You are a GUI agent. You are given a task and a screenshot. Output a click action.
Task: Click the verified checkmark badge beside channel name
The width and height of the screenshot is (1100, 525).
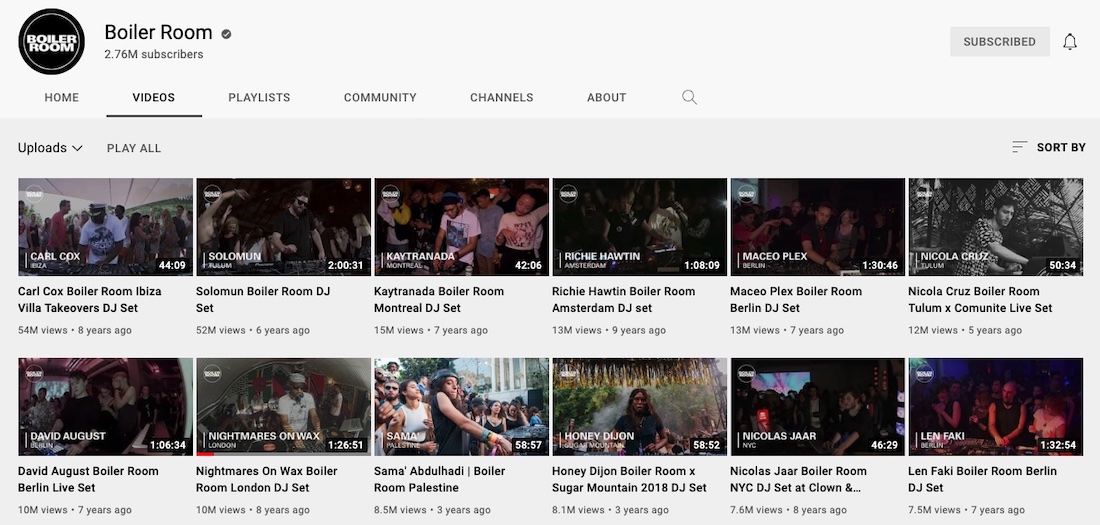pyautogui.click(x=226, y=34)
